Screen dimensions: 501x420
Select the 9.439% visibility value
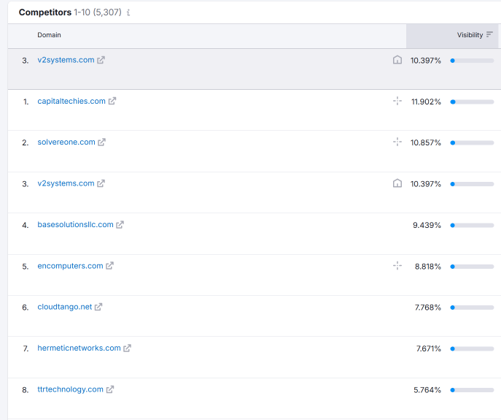427,225
